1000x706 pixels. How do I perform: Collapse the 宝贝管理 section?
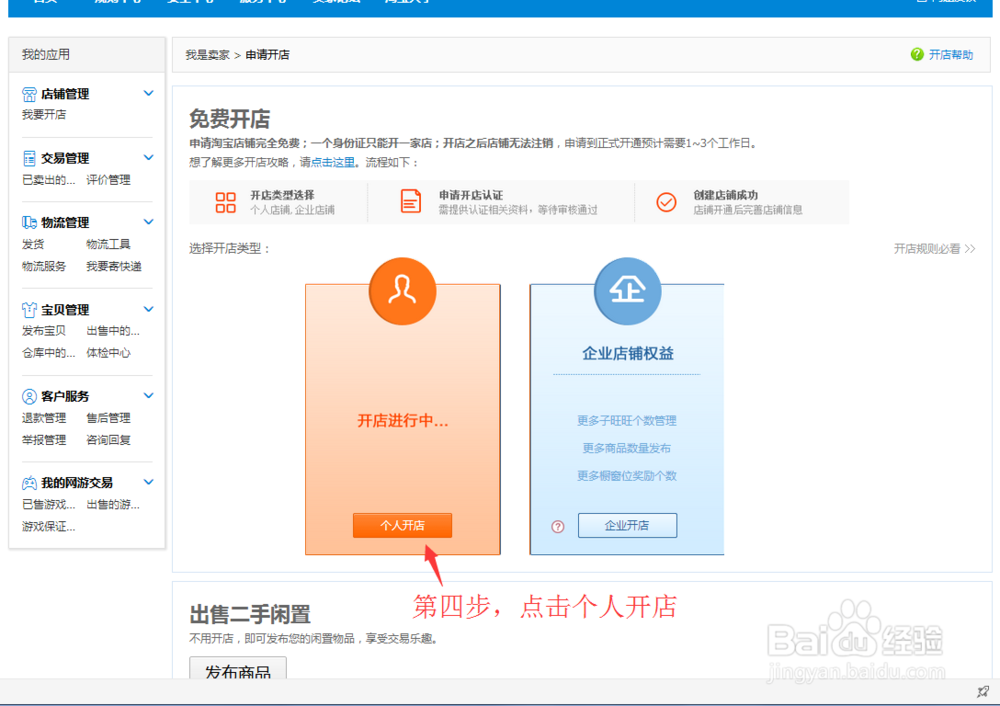pyautogui.click(x=148, y=309)
